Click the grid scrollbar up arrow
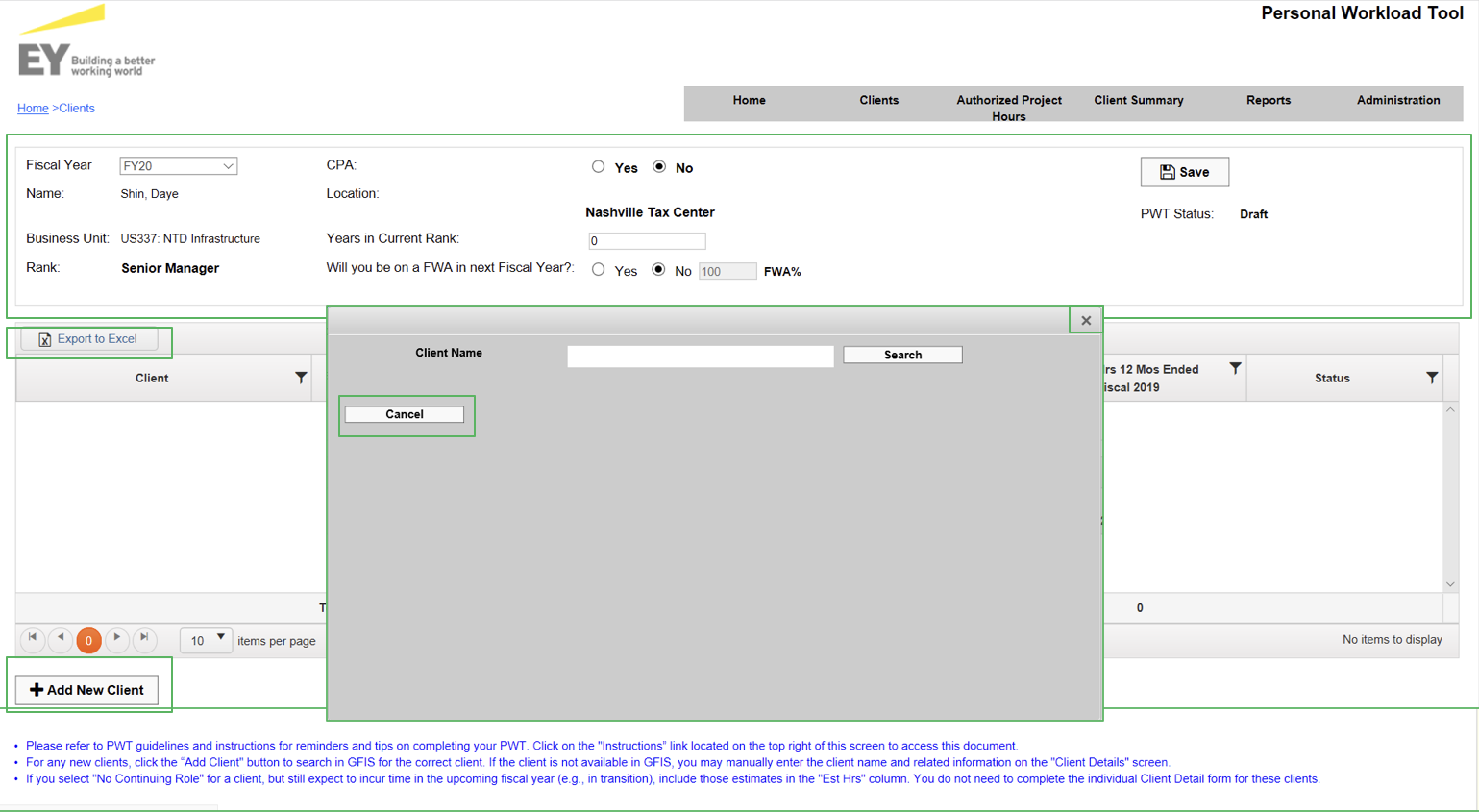Image resolution: width=1479 pixels, height=812 pixels. pos(1451,410)
